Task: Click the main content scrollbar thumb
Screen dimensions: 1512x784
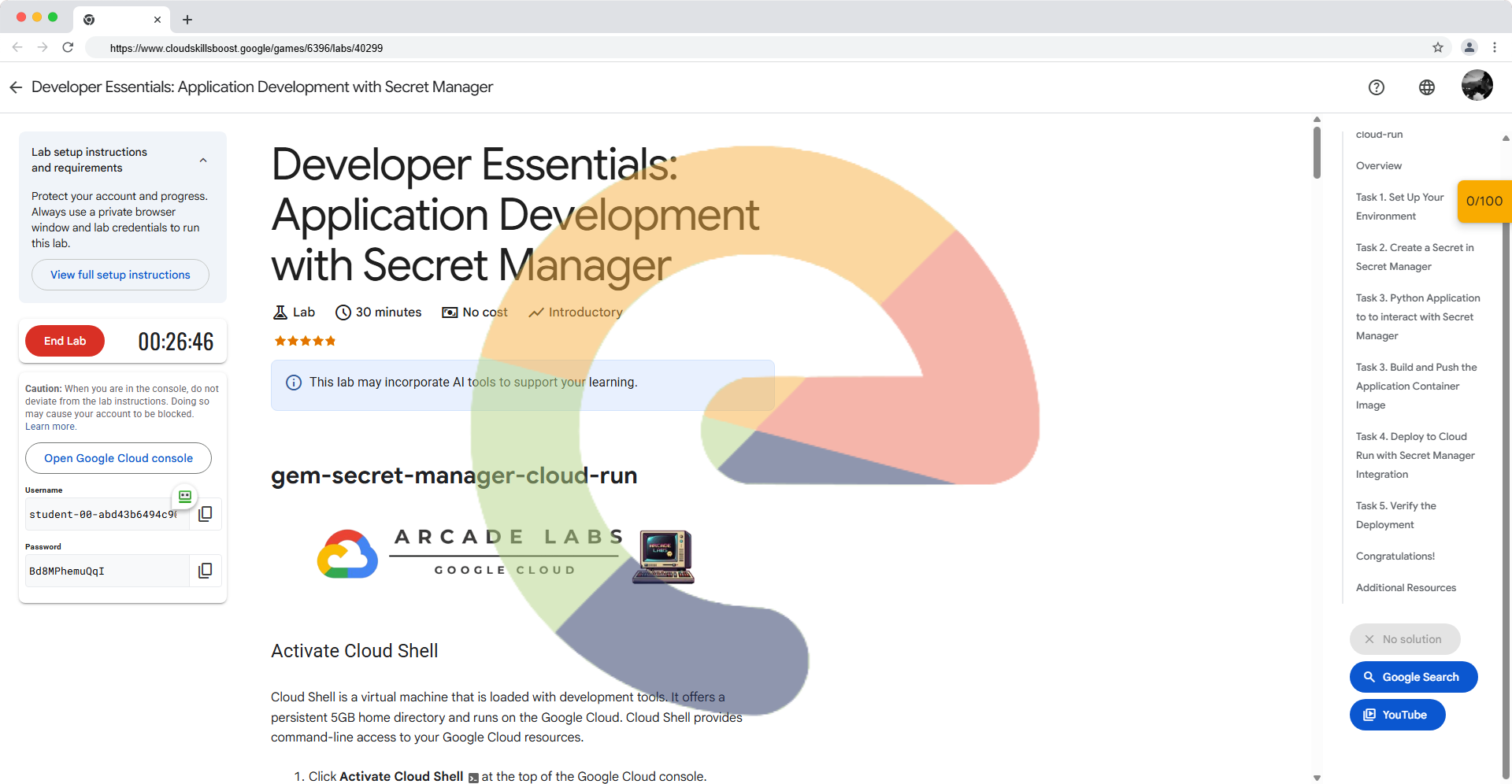Action: (x=1317, y=153)
